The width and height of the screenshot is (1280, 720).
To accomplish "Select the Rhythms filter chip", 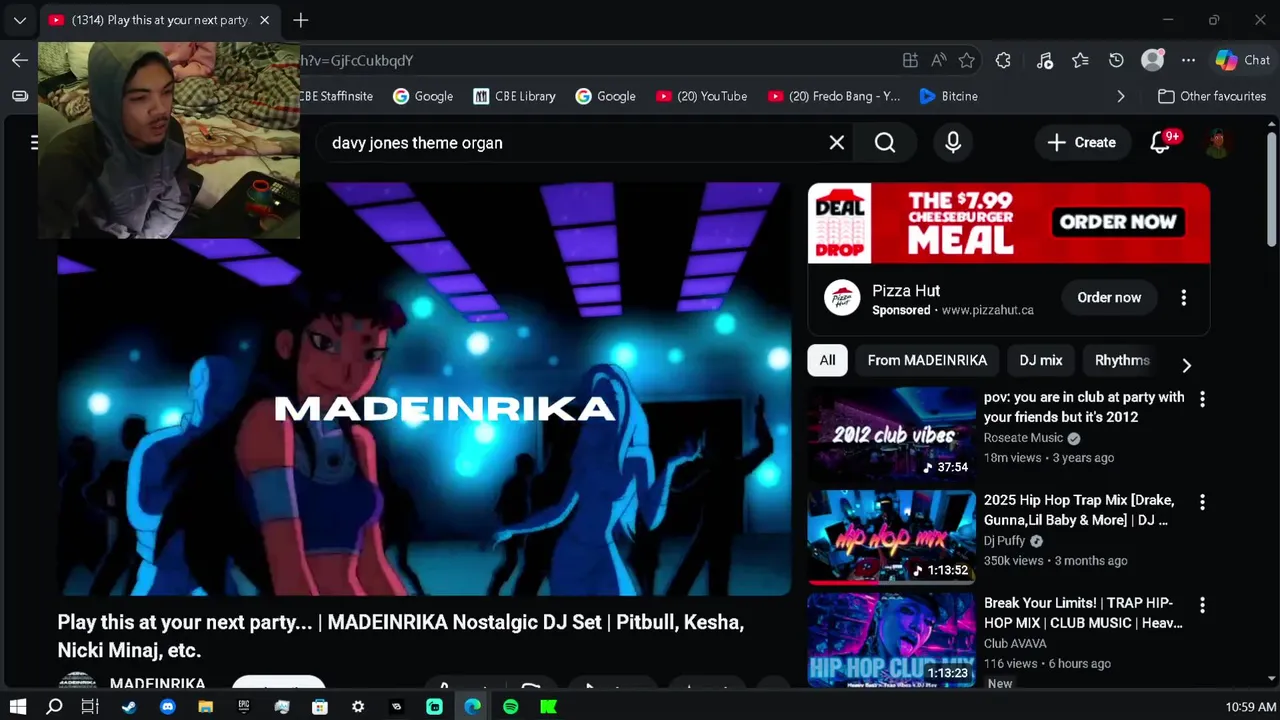I will click(1122, 360).
